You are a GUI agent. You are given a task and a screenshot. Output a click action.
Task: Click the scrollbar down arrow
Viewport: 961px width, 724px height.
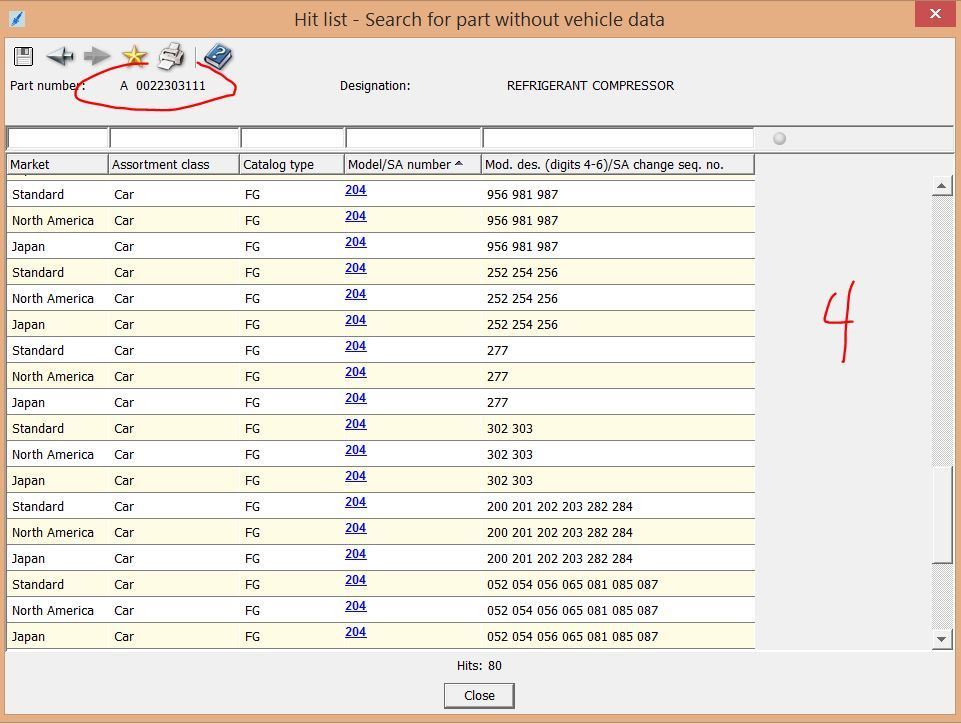pos(942,638)
